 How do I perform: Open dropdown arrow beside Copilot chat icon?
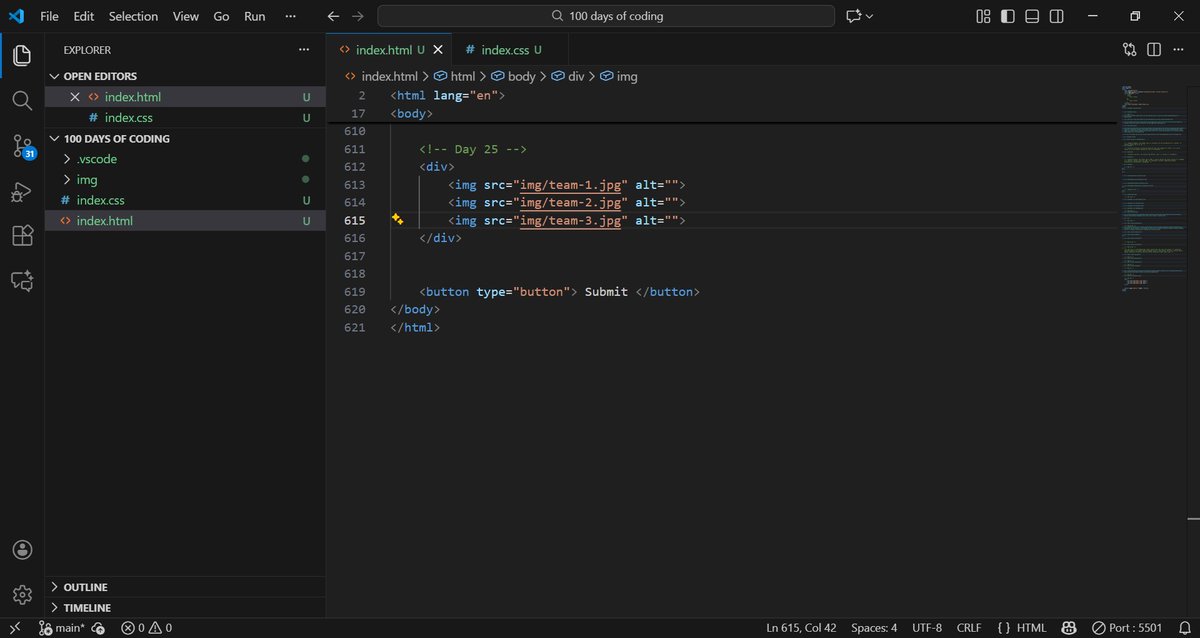click(x=870, y=16)
